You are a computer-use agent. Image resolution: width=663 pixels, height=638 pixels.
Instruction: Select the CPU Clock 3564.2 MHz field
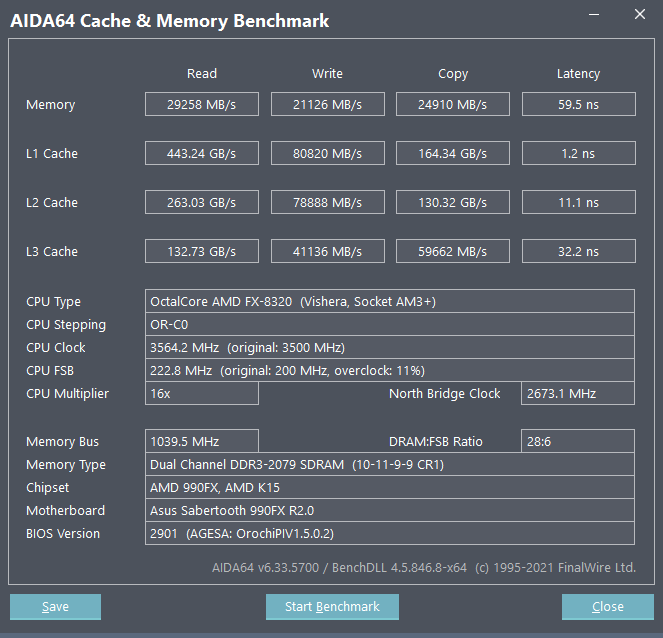click(389, 347)
